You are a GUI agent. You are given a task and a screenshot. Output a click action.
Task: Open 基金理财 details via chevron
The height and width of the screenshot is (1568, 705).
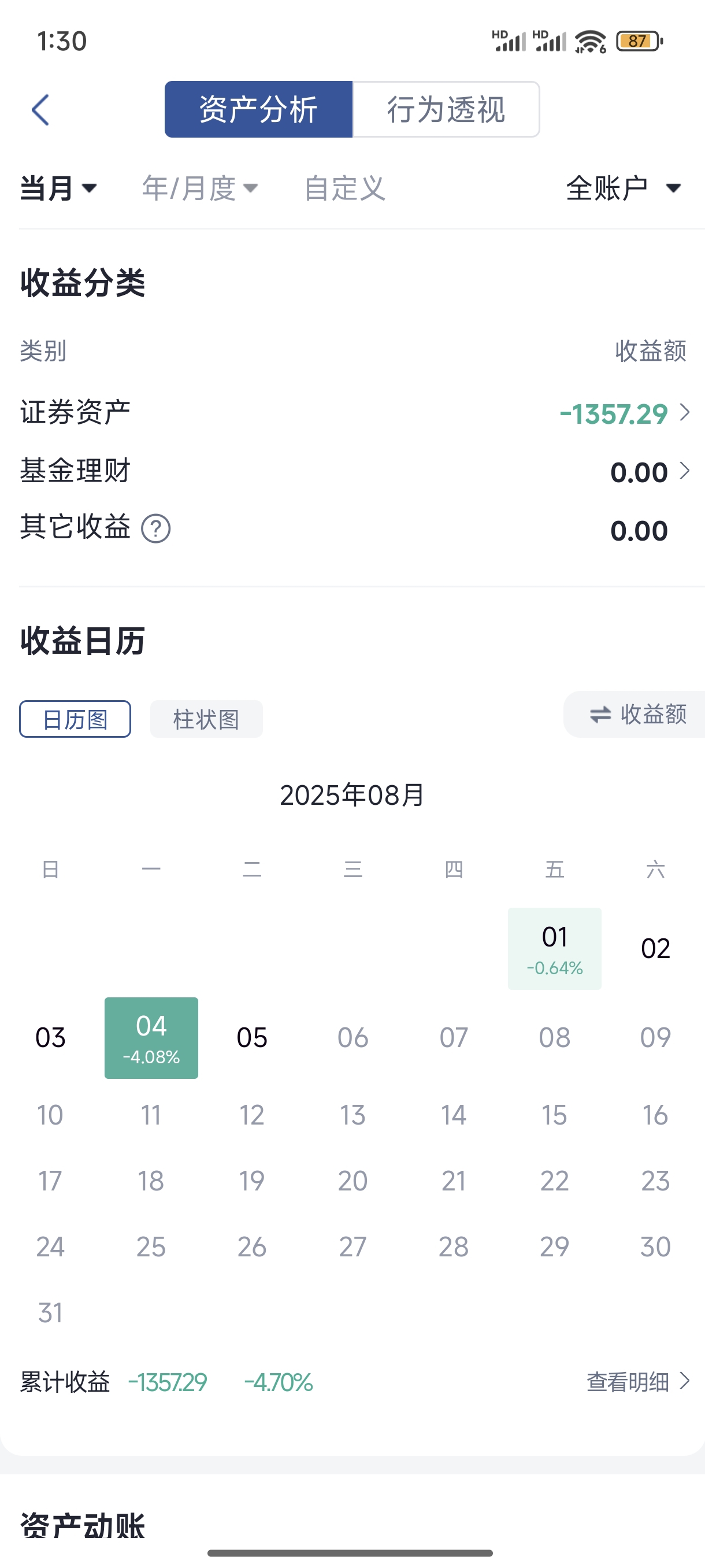tap(684, 471)
